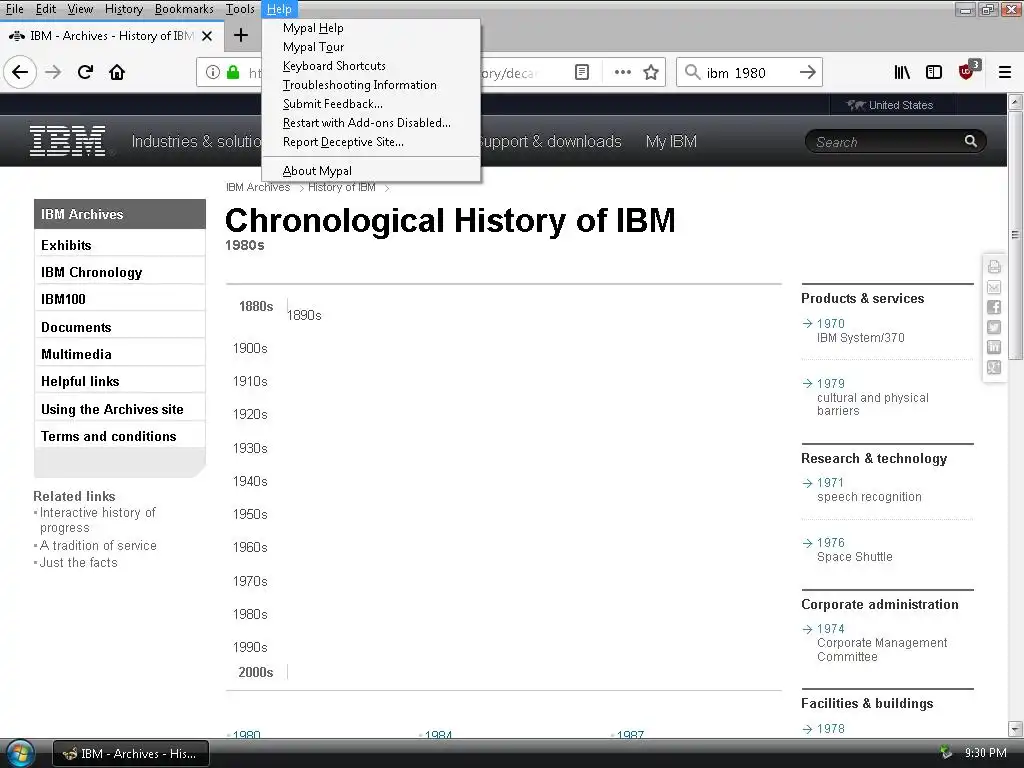
Task: Open Exhibits in IBM Archives sidebar
Action: [x=120, y=245]
